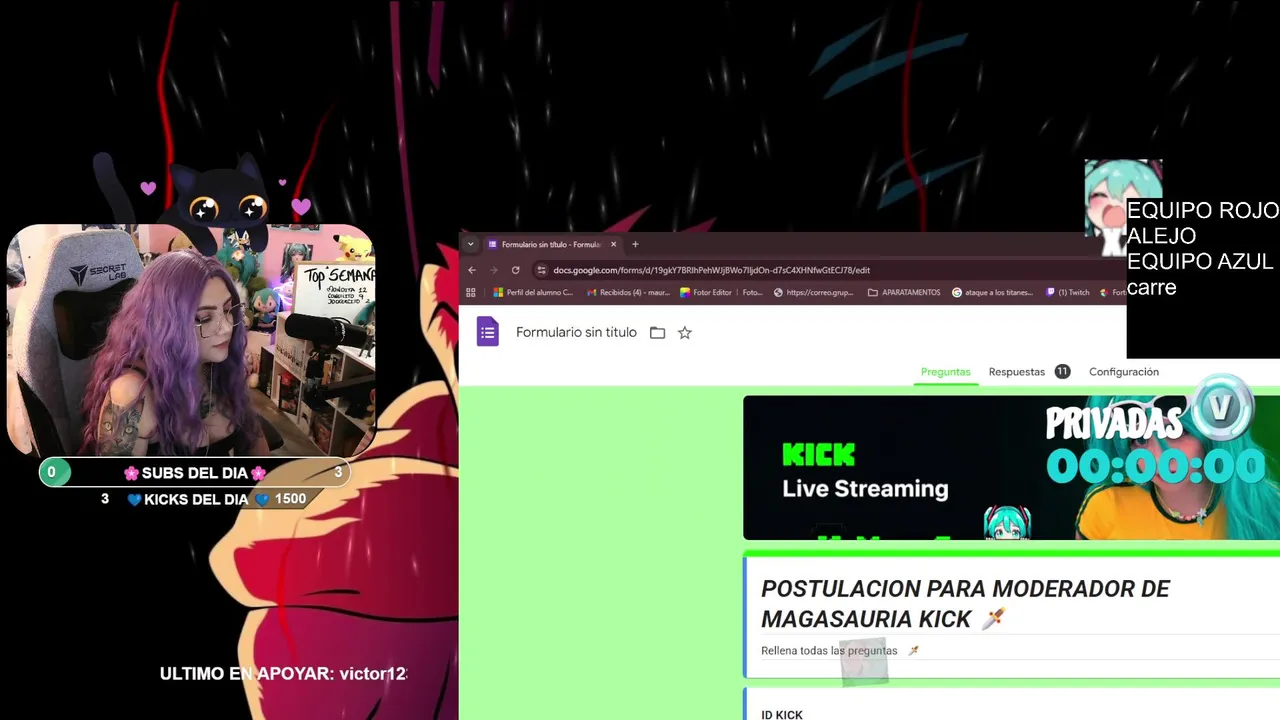Reload the page in browser
The image size is (1280, 720).
pyautogui.click(x=515, y=270)
